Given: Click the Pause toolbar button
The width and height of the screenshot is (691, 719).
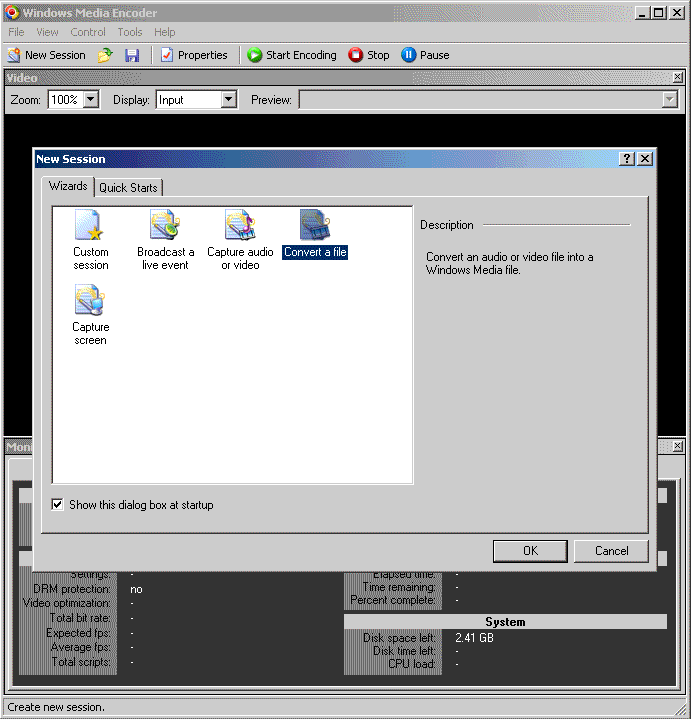Looking at the screenshot, I should [x=425, y=55].
